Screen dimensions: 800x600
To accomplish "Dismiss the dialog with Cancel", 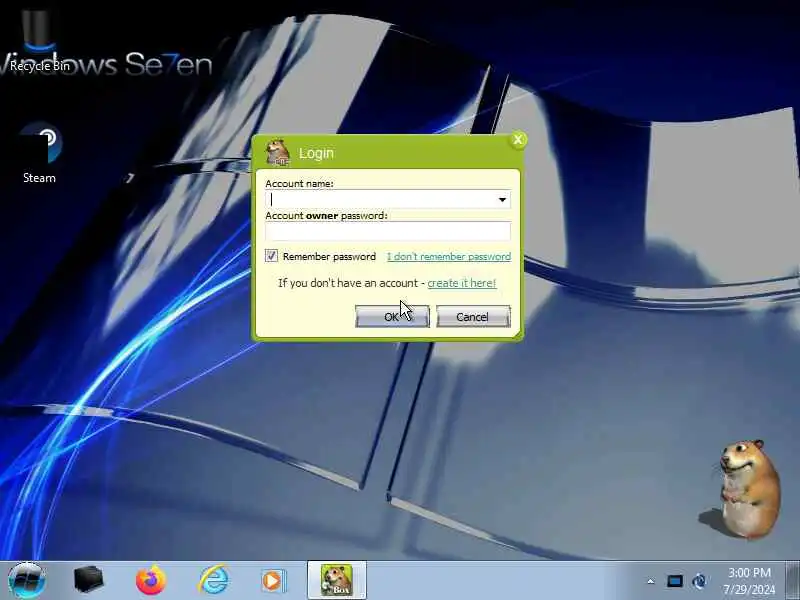I will pos(473,317).
